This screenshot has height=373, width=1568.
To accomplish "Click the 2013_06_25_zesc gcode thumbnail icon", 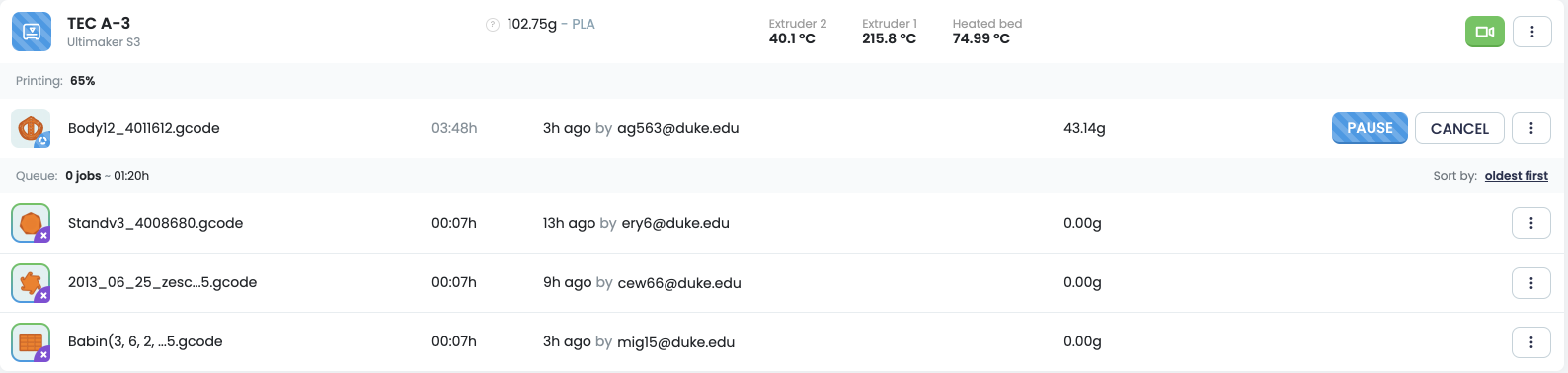I will 31,282.
